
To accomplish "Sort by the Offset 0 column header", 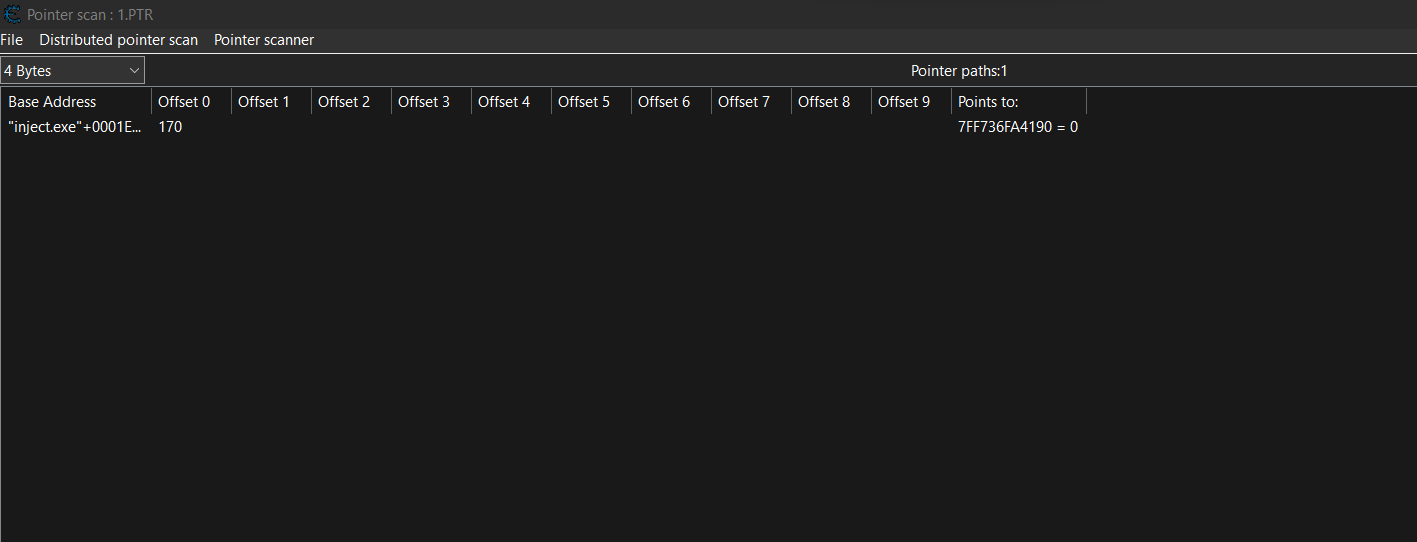I will coord(191,102).
